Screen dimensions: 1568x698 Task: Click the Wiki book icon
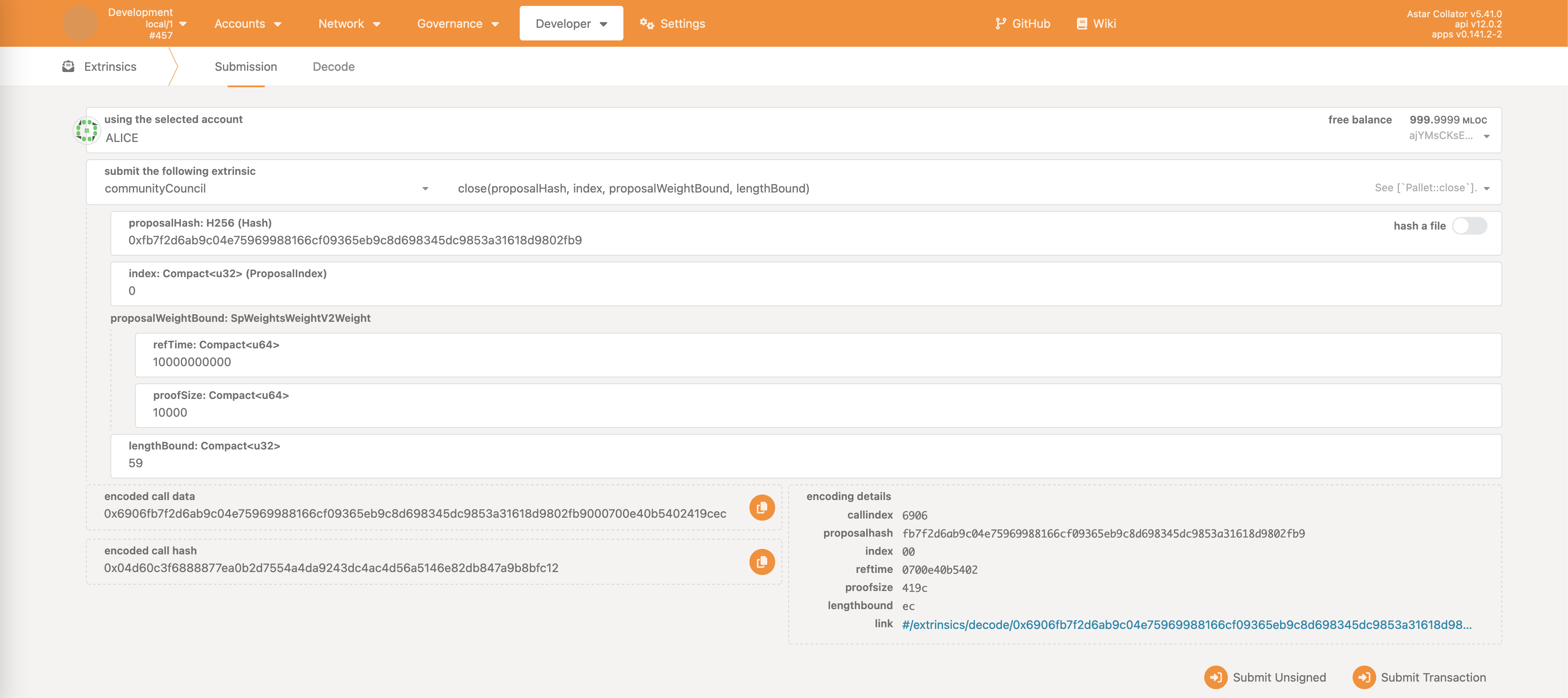tap(1082, 24)
